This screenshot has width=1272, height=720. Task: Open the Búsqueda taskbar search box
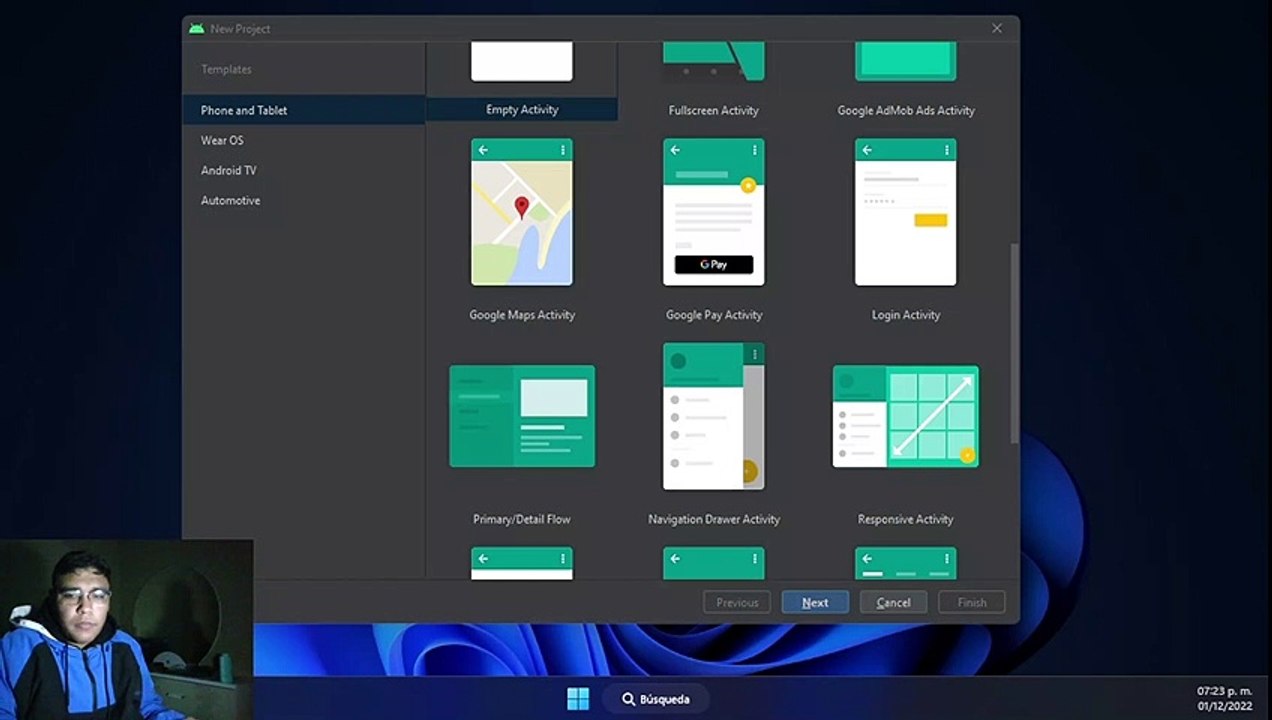click(x=658, y=698)
